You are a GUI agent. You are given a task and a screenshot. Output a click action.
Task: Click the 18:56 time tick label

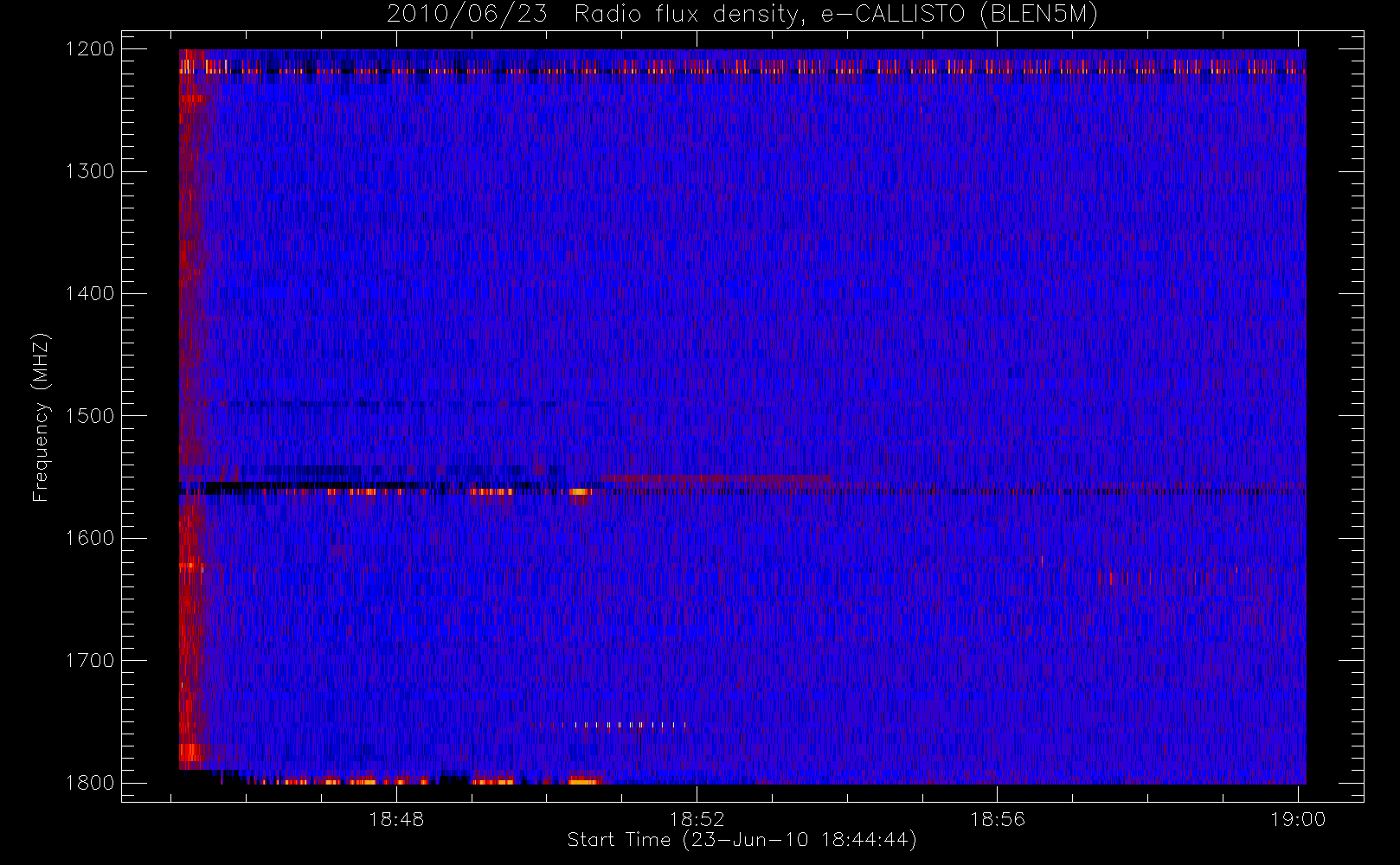pos(997,819)
